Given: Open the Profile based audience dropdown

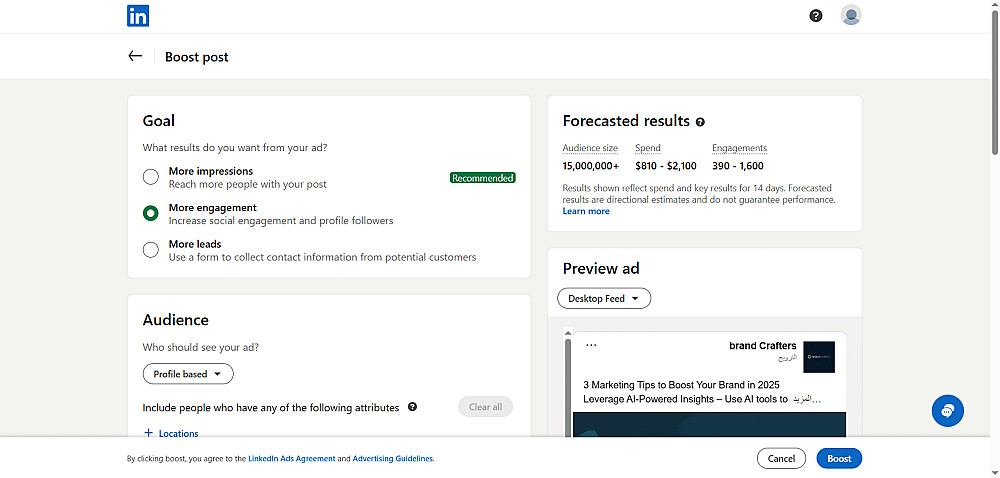Looking at the screenshot, I should coord(188,374).
